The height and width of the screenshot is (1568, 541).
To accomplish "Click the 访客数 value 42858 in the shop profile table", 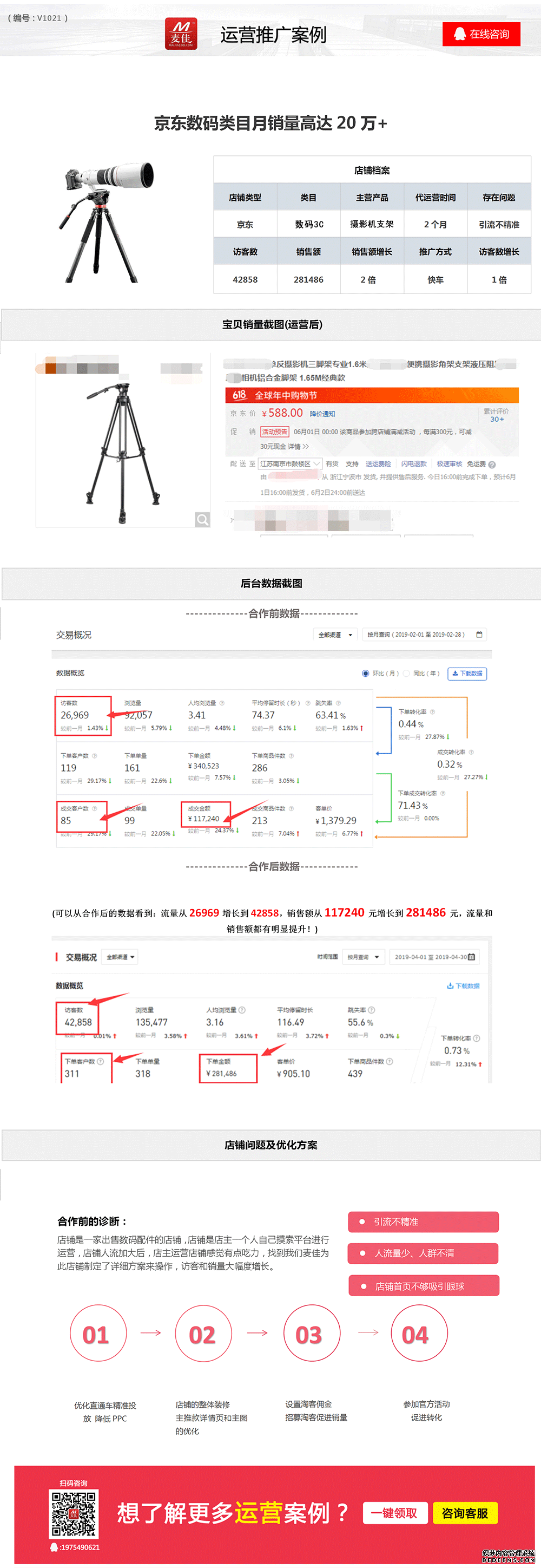I will [x=246, y=280].
